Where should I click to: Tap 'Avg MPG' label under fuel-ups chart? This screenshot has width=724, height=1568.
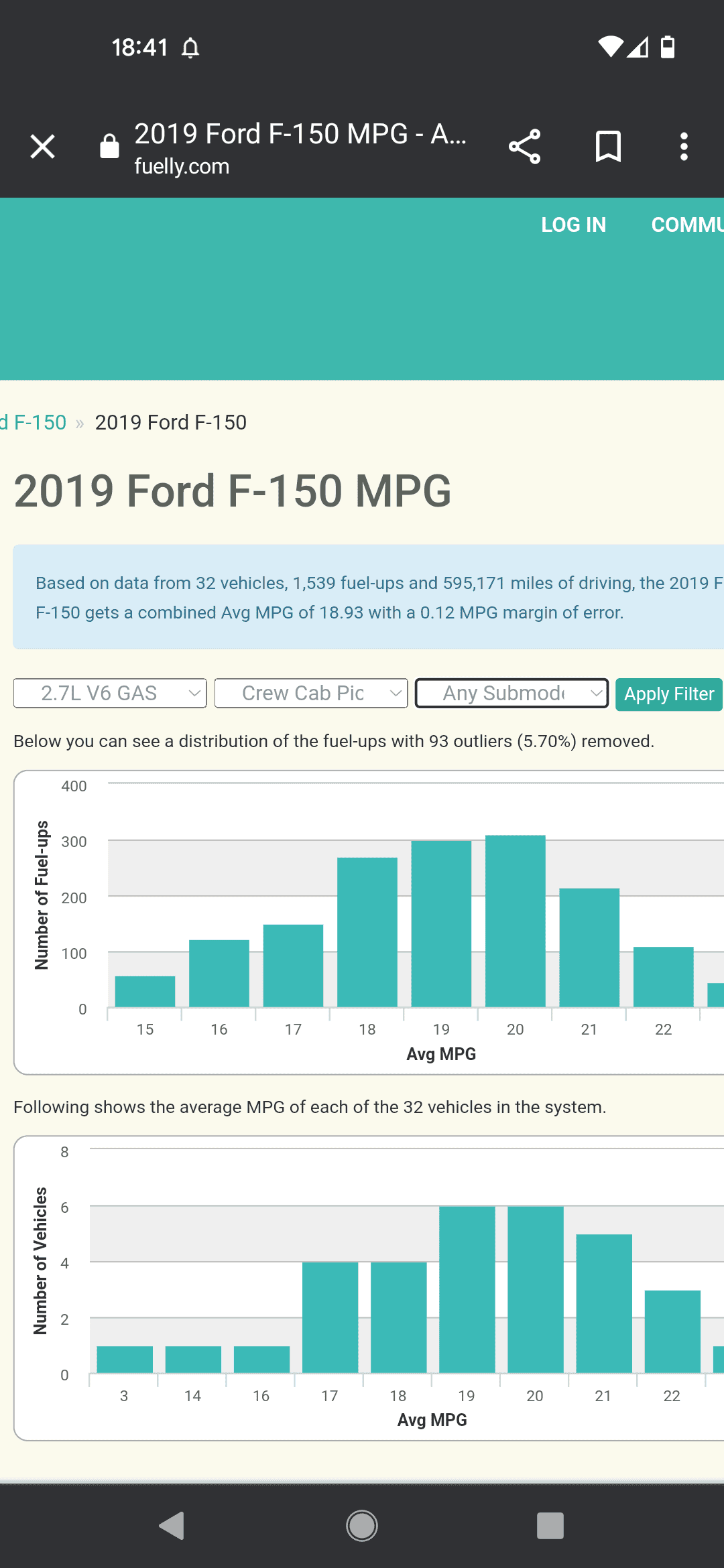pyautogui.click(x=441, y=1054)
